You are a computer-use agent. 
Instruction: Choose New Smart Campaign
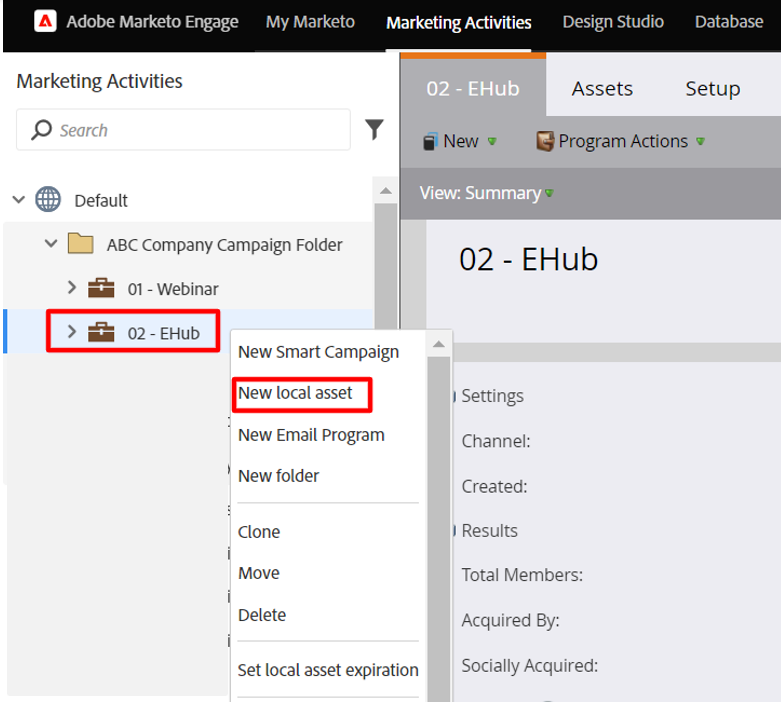(318, 352)
